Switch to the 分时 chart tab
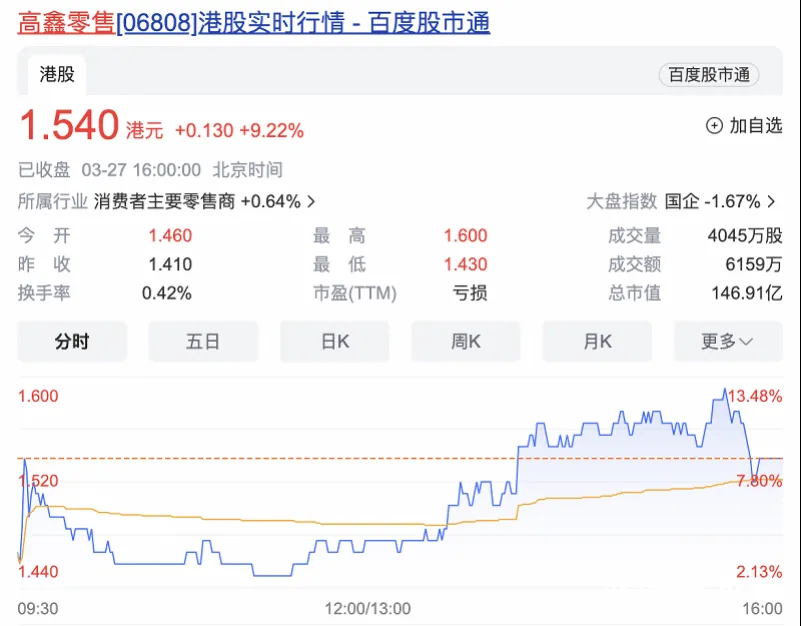This screenshot has height=626, width=801. click(x=72, y=342)
